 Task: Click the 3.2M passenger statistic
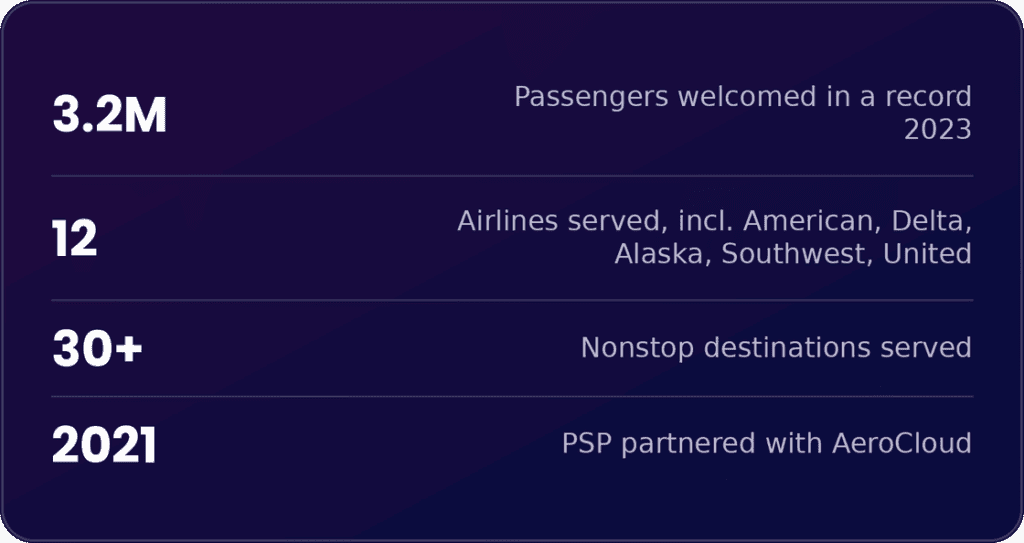(110, 114)
